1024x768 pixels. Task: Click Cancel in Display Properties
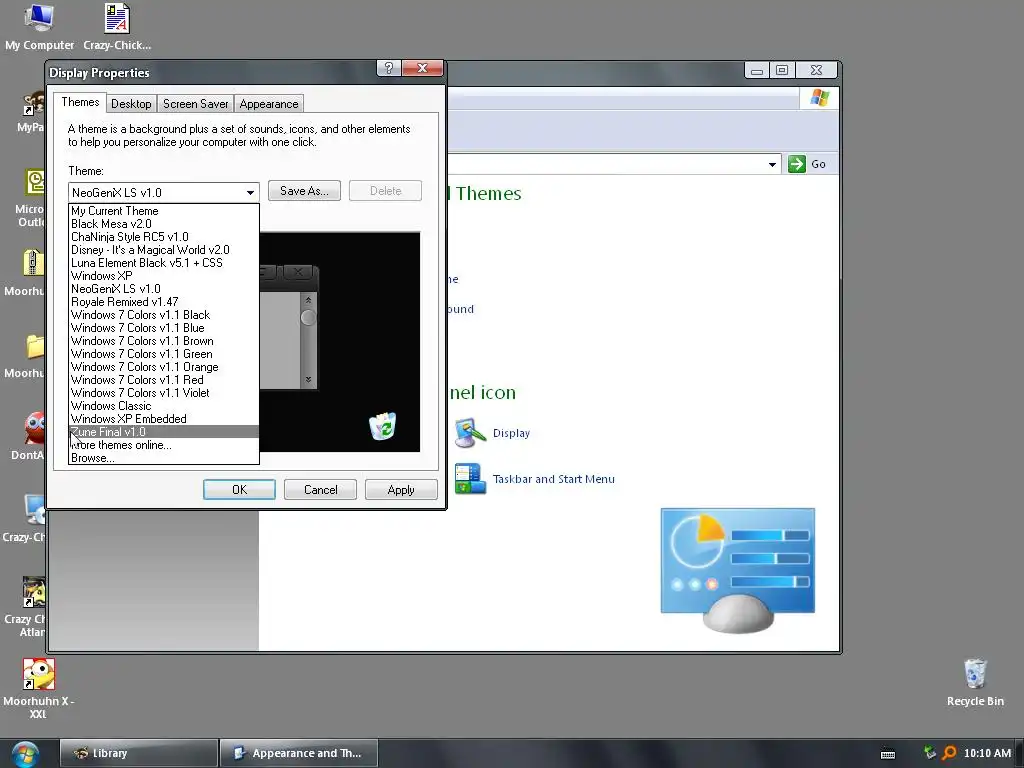(x=320, y=490)
